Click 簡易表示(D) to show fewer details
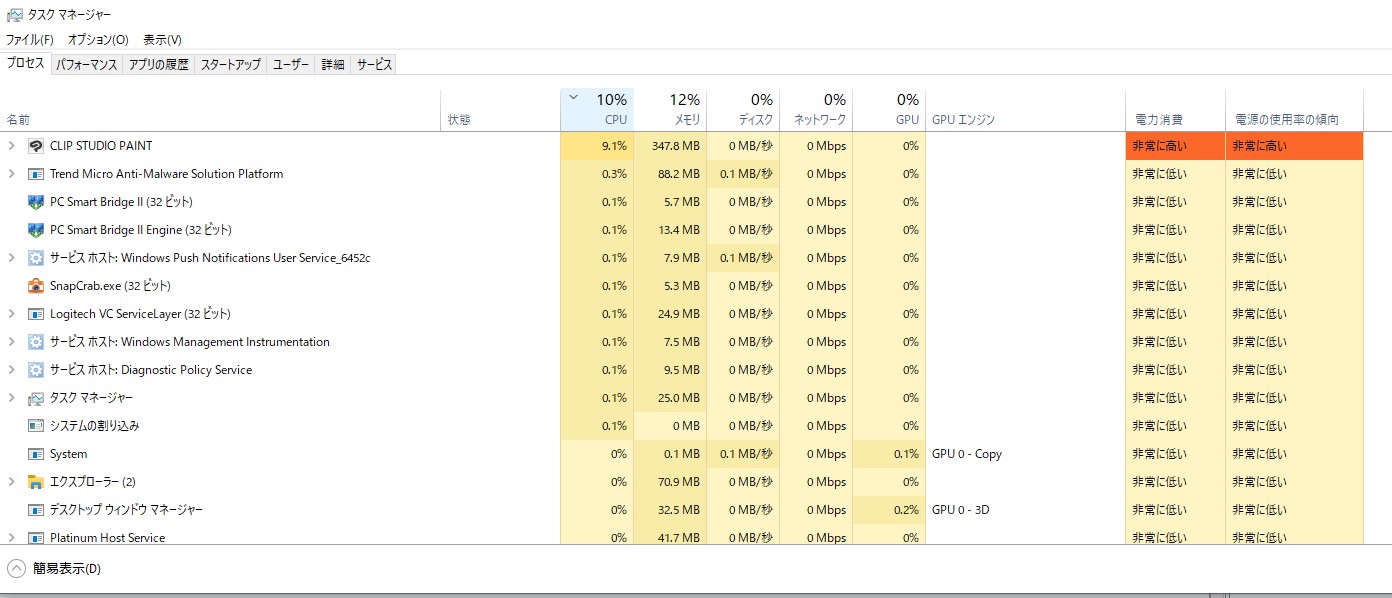 pos(54,569)
